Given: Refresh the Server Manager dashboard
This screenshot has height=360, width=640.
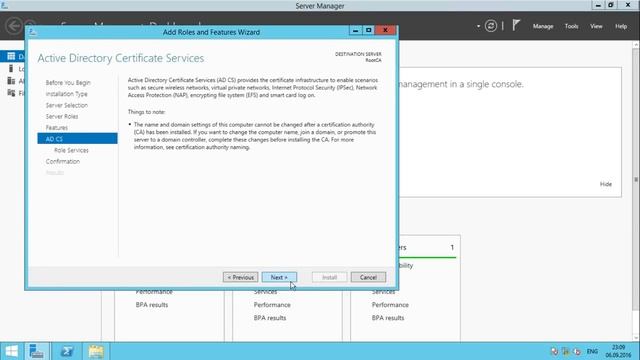Looking at the screenshot, I should pyautogui.click(x=491, y=26).
